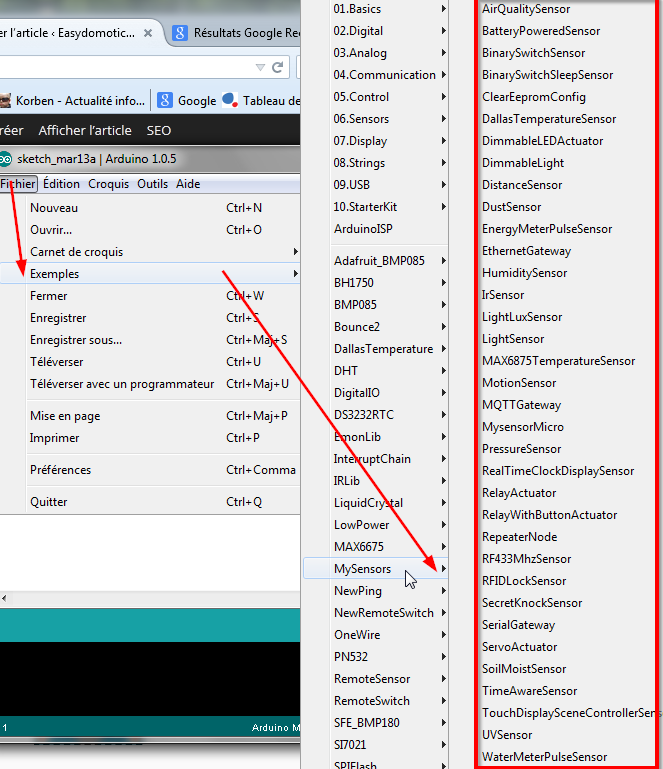Open the Croquis menu
The image size is (663, 769).
[108, 184]
